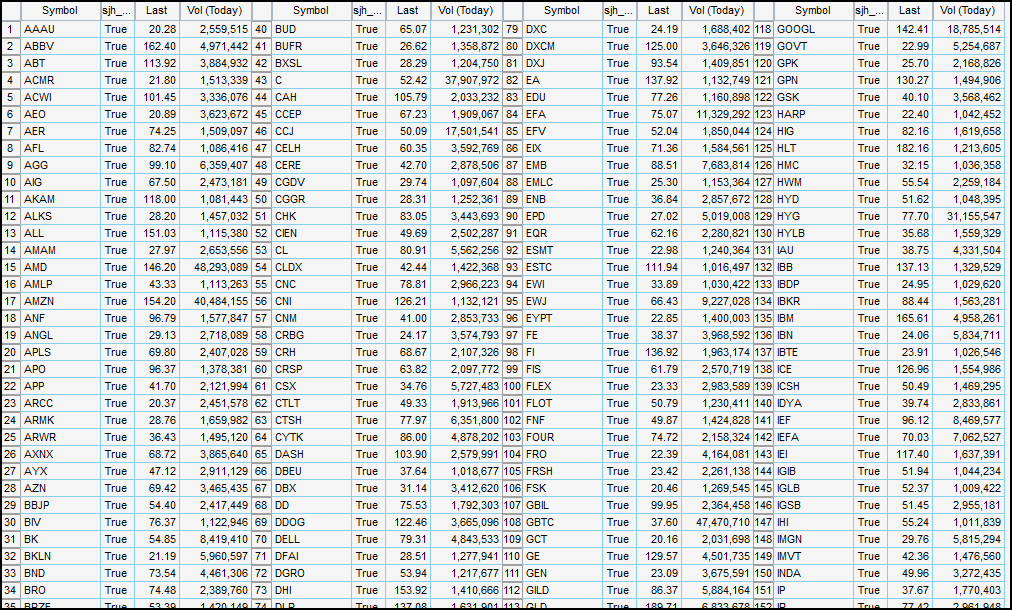
Task: Click the CCJ symbol
Action: coord(311,131)
